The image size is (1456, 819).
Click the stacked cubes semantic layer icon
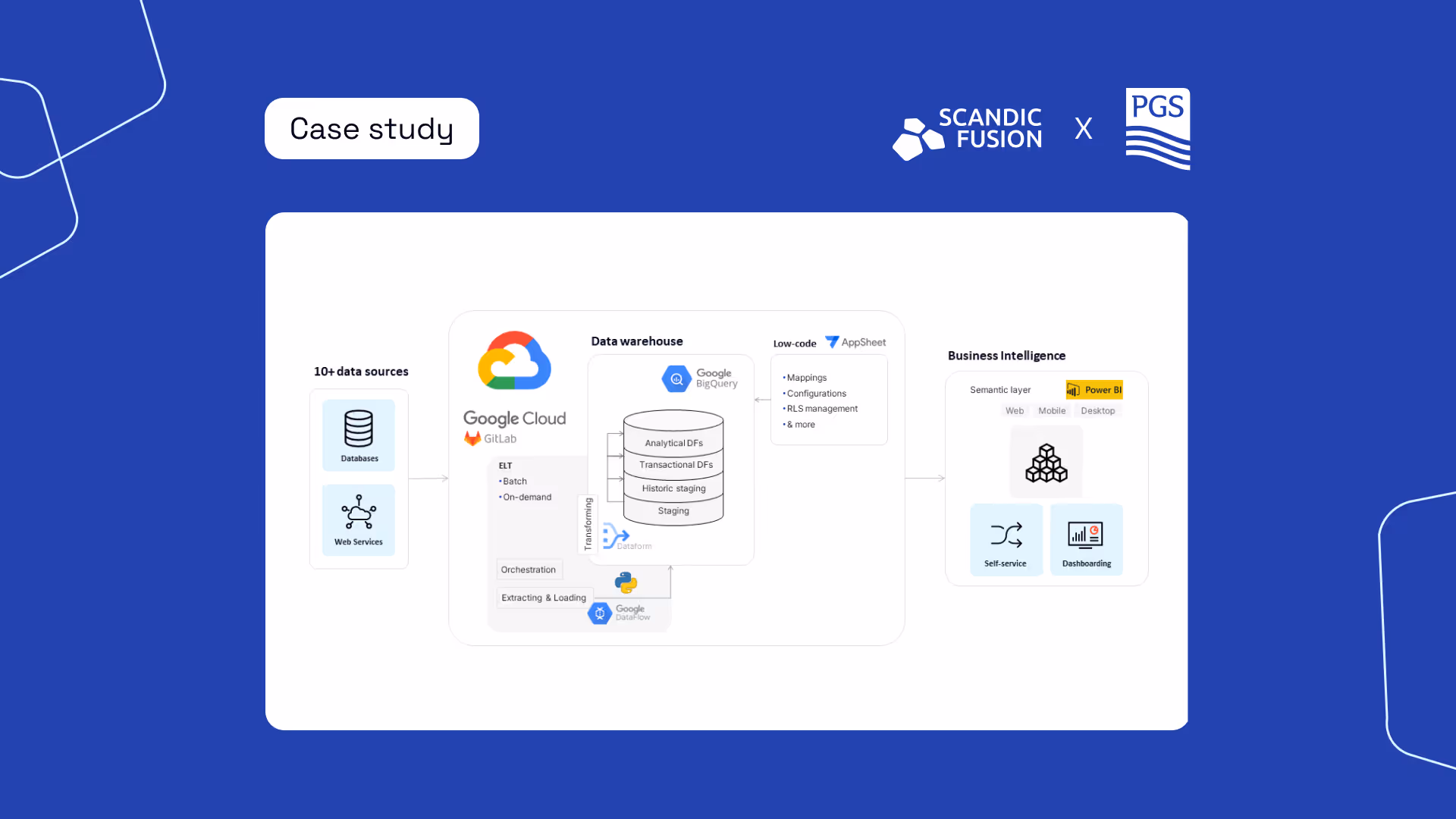[1046, 463]
